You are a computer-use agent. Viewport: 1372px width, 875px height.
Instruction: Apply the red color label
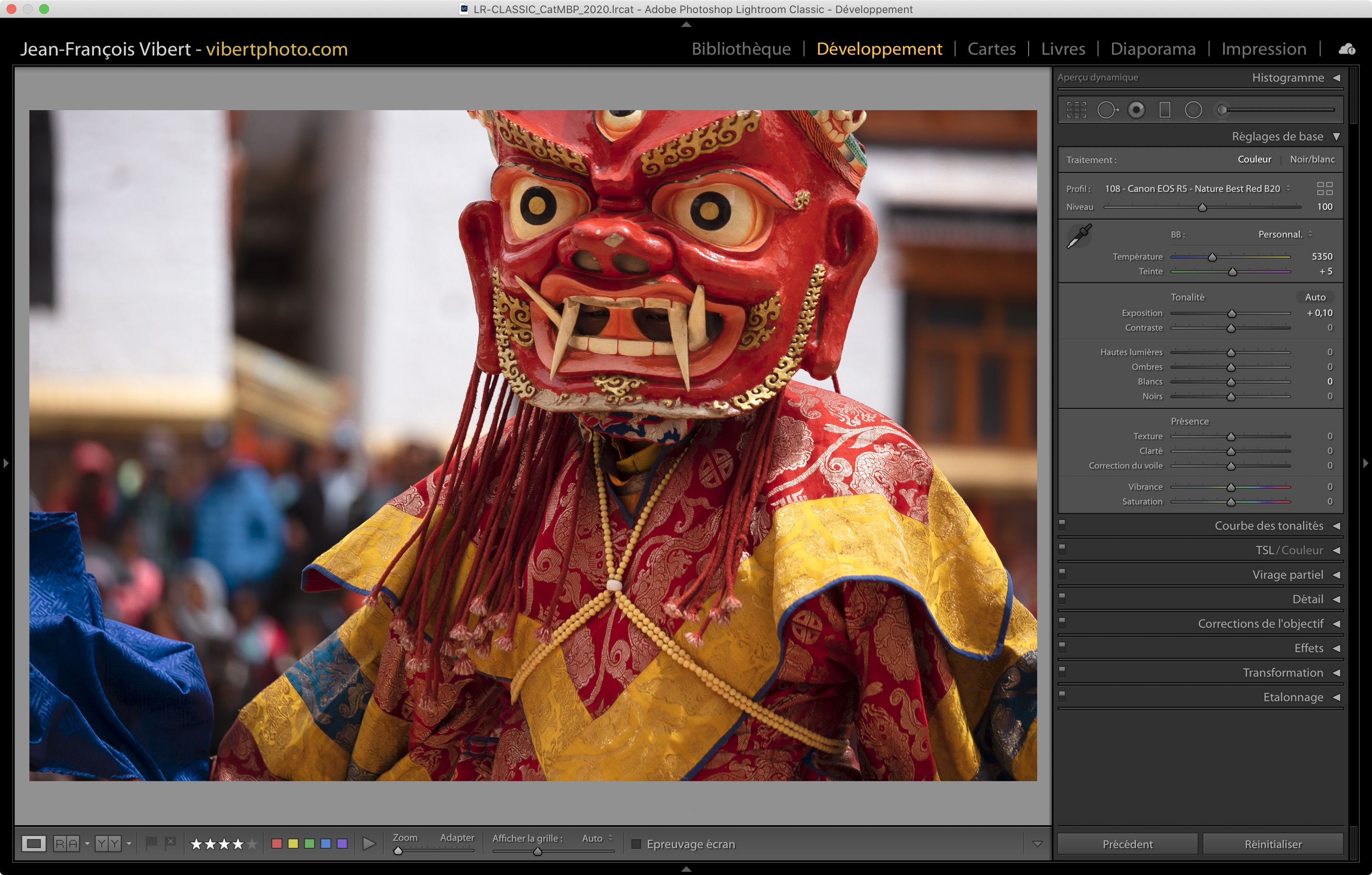(x=277, y=843)
